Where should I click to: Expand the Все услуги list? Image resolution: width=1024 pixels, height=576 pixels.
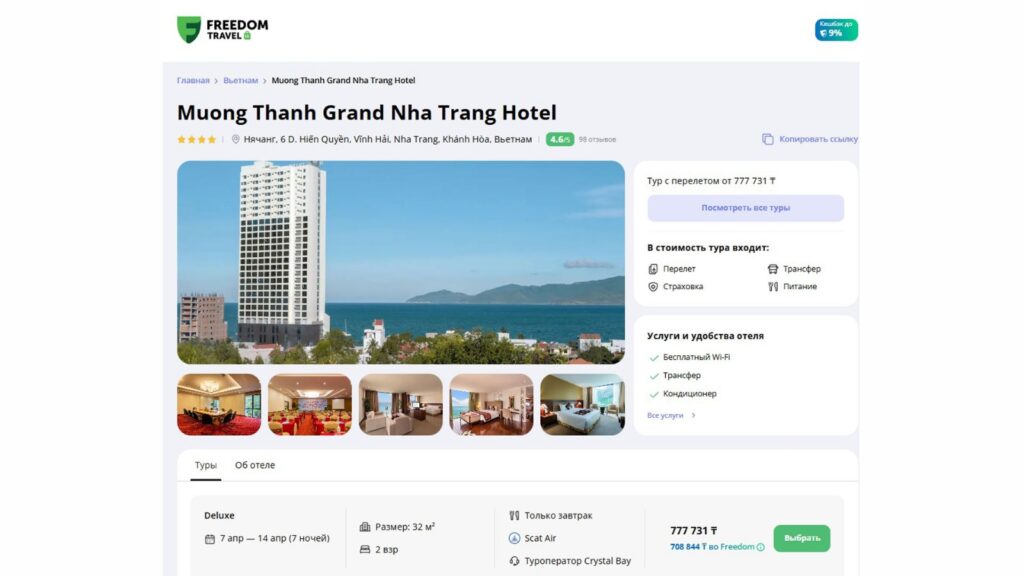(x=671, y=415)
